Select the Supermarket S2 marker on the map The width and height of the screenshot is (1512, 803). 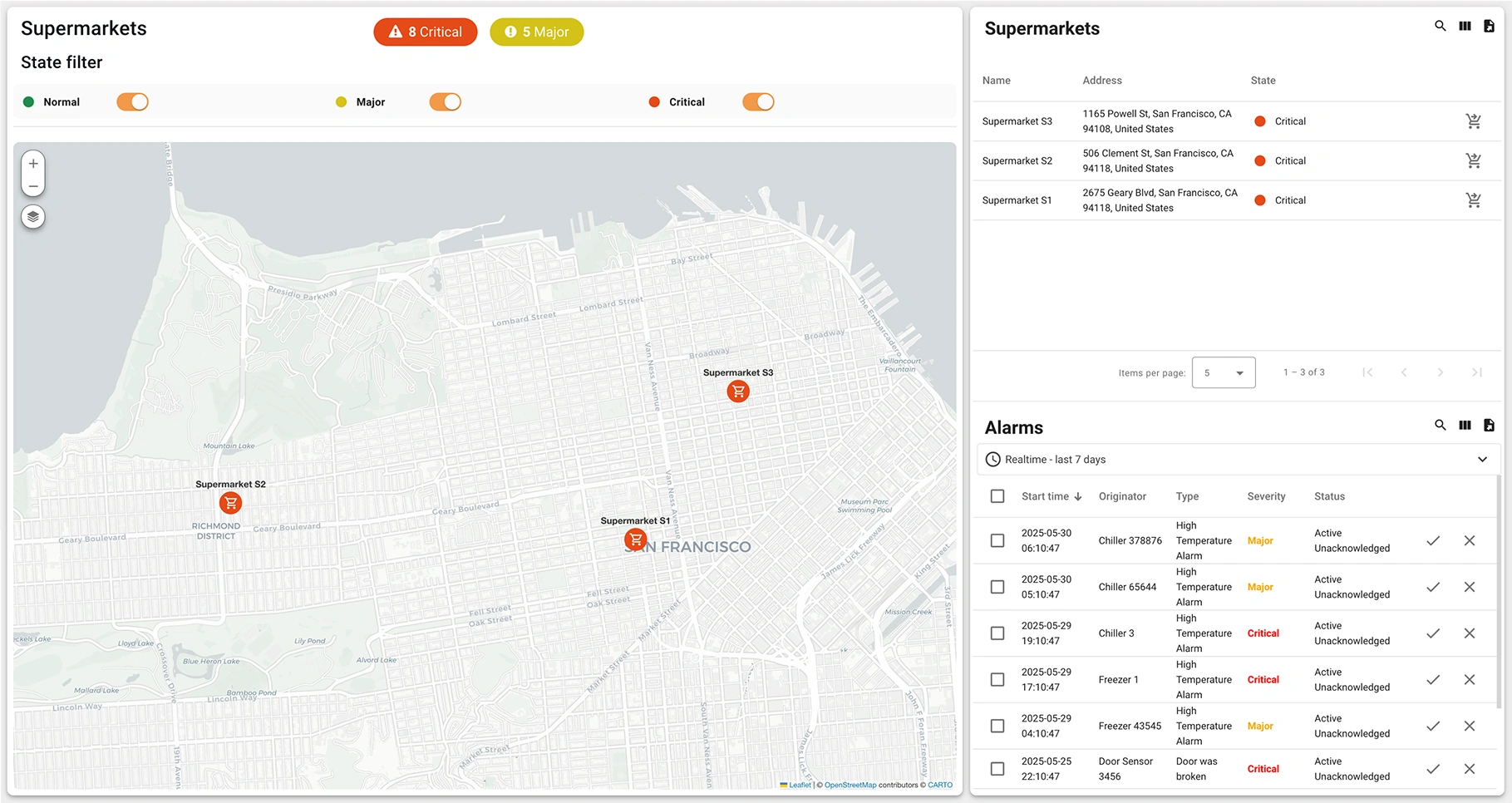point(230,503)
